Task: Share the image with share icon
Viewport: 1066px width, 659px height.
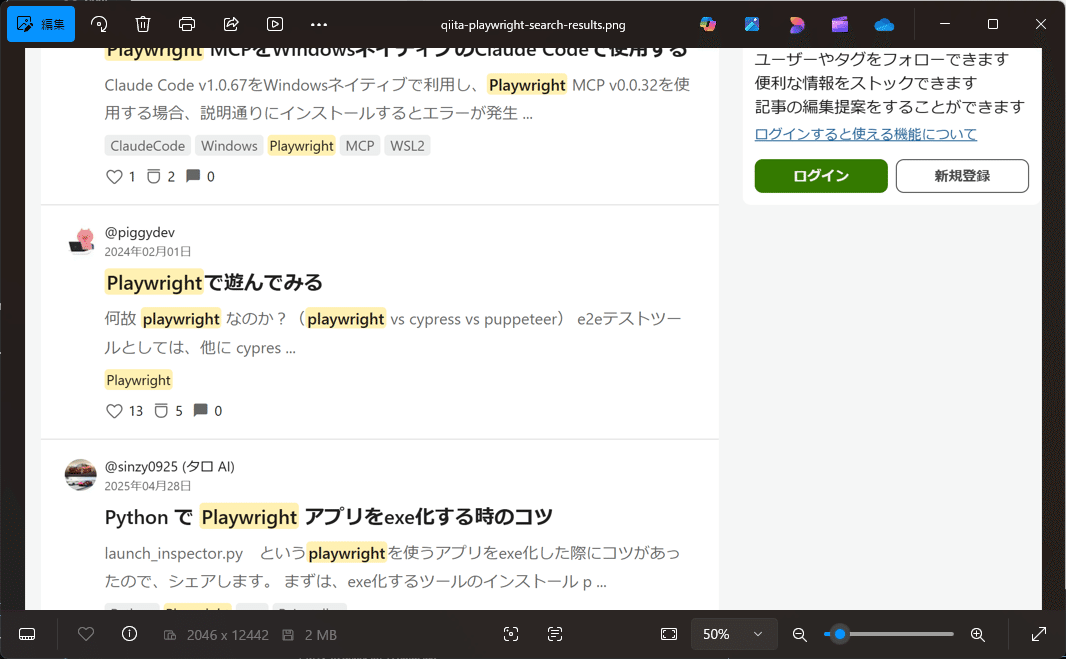Action: tap(231, 24)
